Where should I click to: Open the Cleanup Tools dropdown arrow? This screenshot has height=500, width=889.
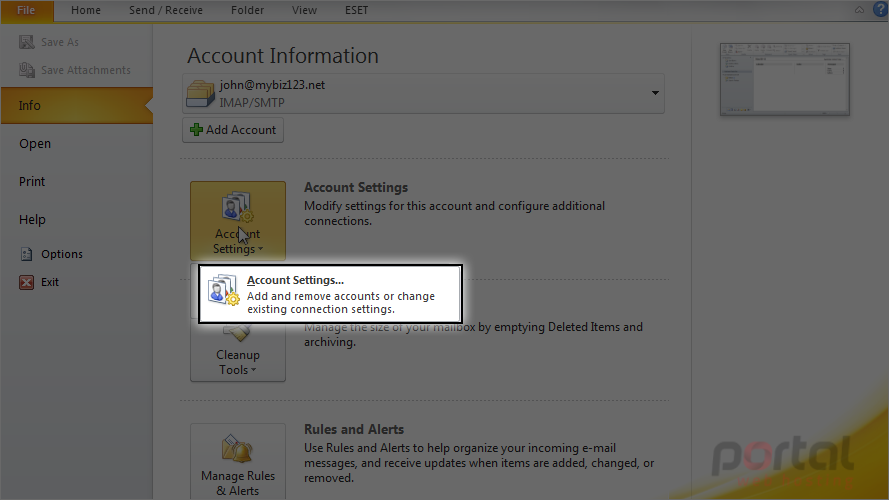(253, 370)
